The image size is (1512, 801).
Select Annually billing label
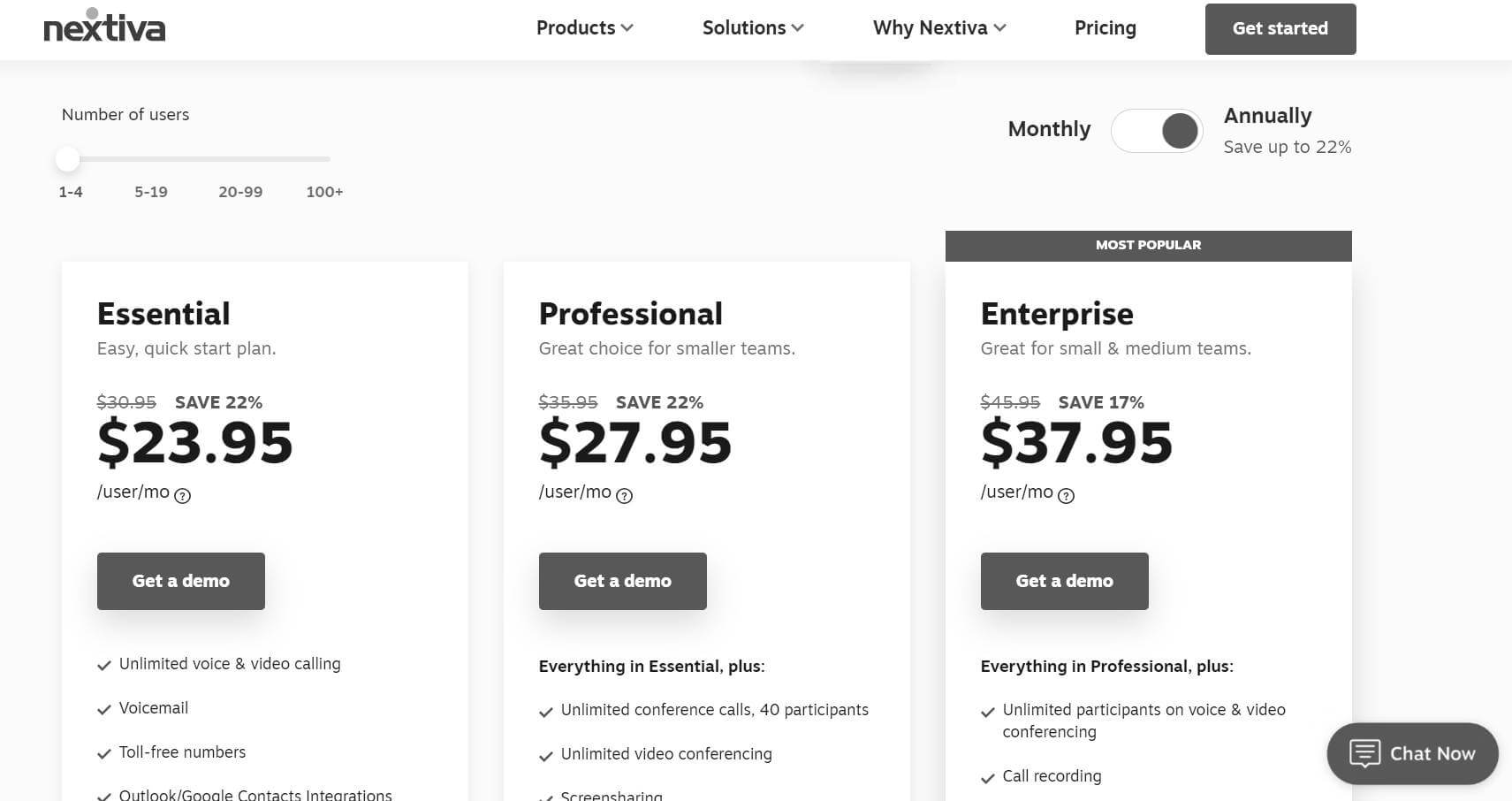pyautogui.click(x=1267, y=116)
